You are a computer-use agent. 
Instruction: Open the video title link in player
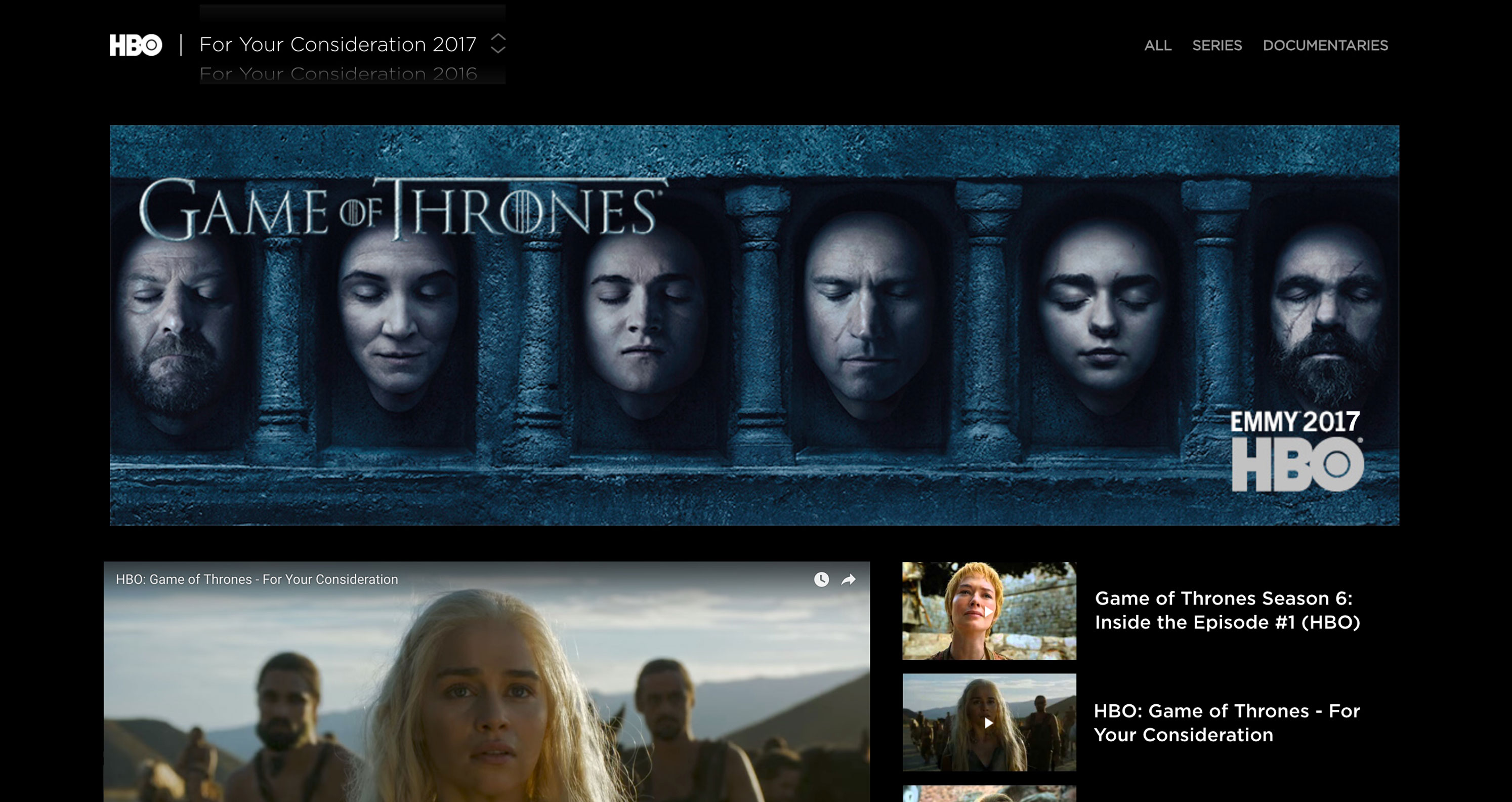(x=257, y=580)
